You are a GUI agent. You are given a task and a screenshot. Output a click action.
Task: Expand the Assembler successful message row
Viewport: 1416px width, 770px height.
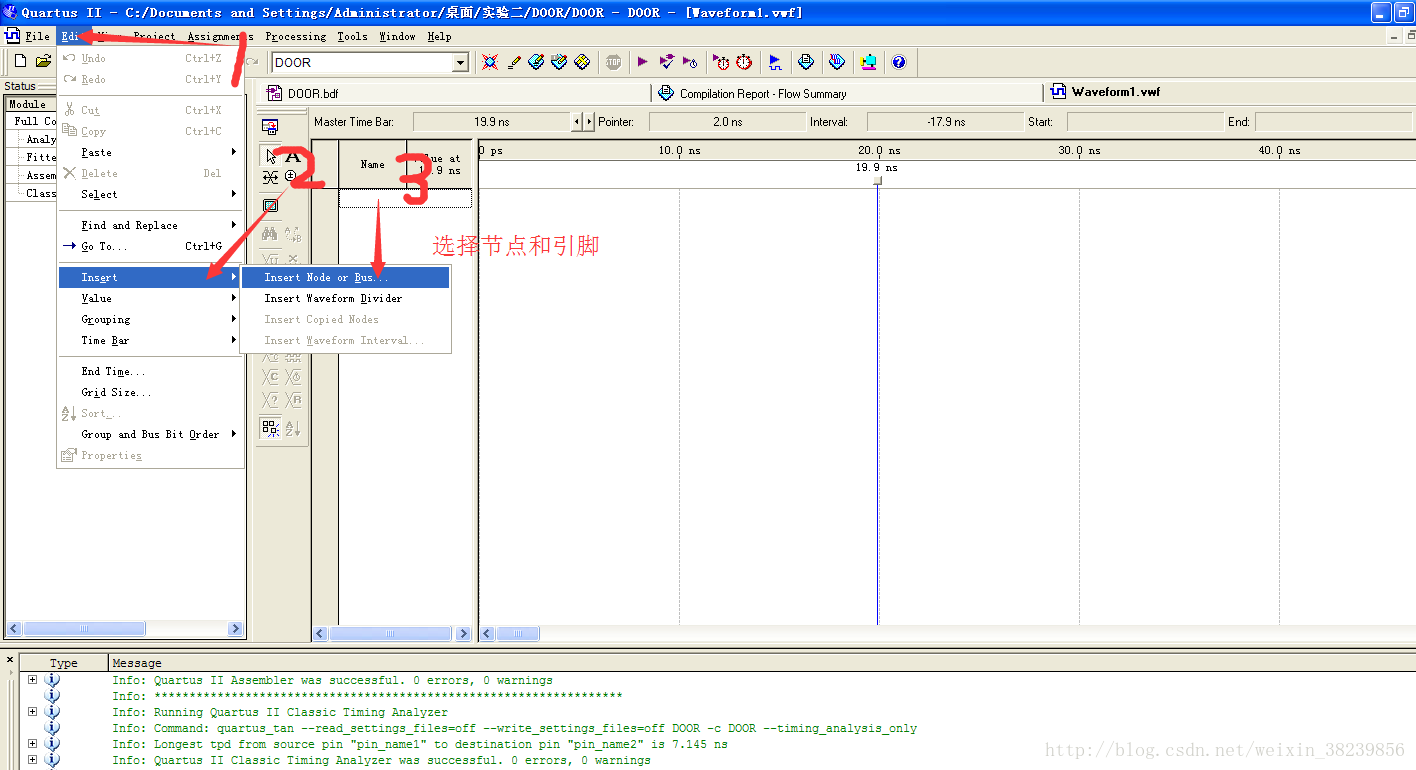[33, 680]
